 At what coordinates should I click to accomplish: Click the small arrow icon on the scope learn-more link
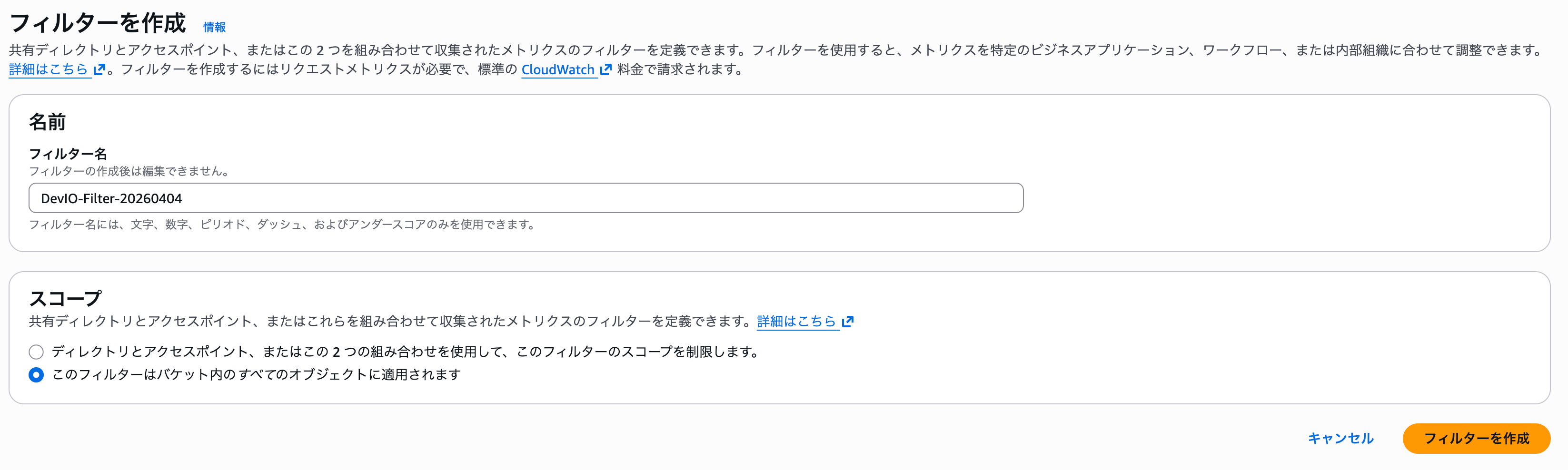(849, 322)
